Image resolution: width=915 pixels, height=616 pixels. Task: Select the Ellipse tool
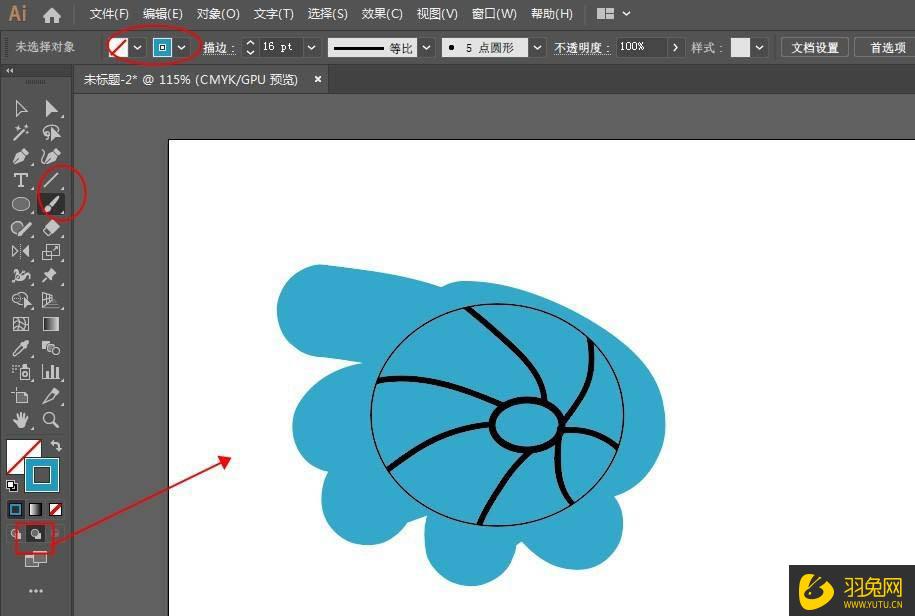click(21, 204)
